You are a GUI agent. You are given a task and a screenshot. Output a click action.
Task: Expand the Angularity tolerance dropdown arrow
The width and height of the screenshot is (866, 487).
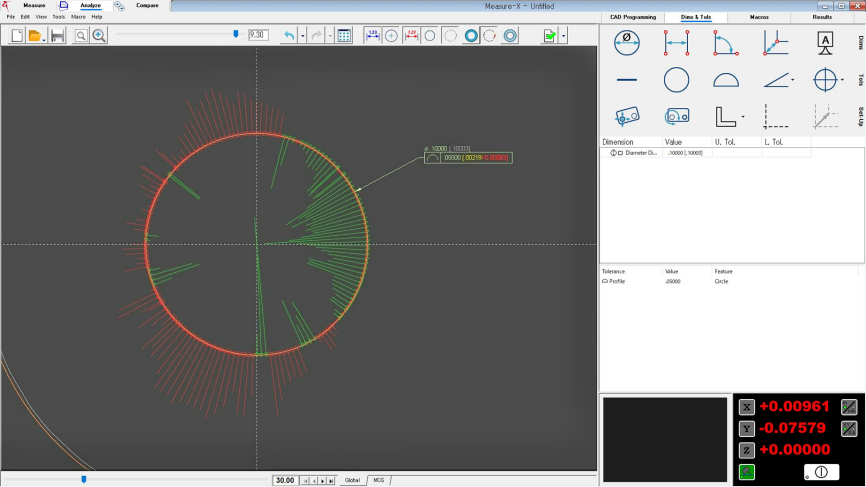pos(793,80)
